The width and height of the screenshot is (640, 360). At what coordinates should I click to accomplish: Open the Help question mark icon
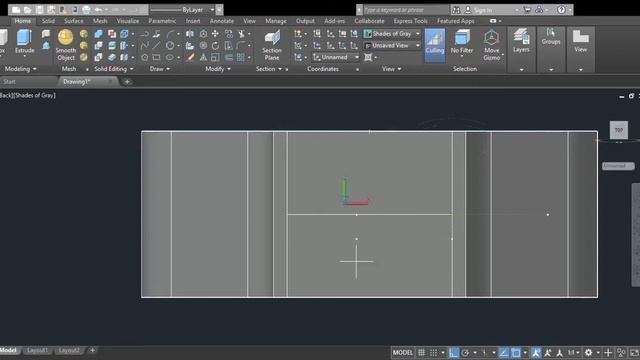pyautogui.click(x=561, y=9)
